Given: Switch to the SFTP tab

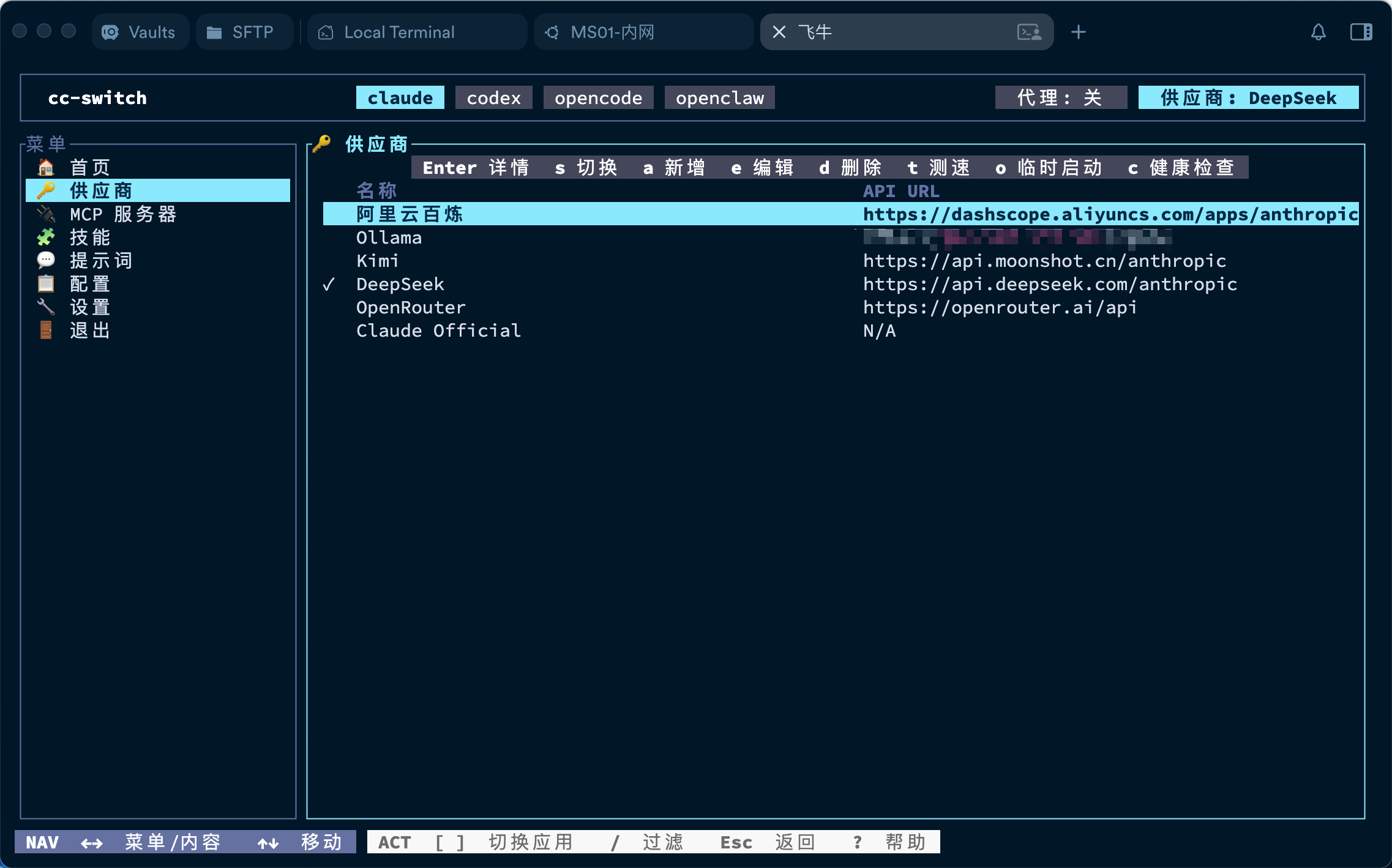Looking at the screenshot, I should click(244, 32).
